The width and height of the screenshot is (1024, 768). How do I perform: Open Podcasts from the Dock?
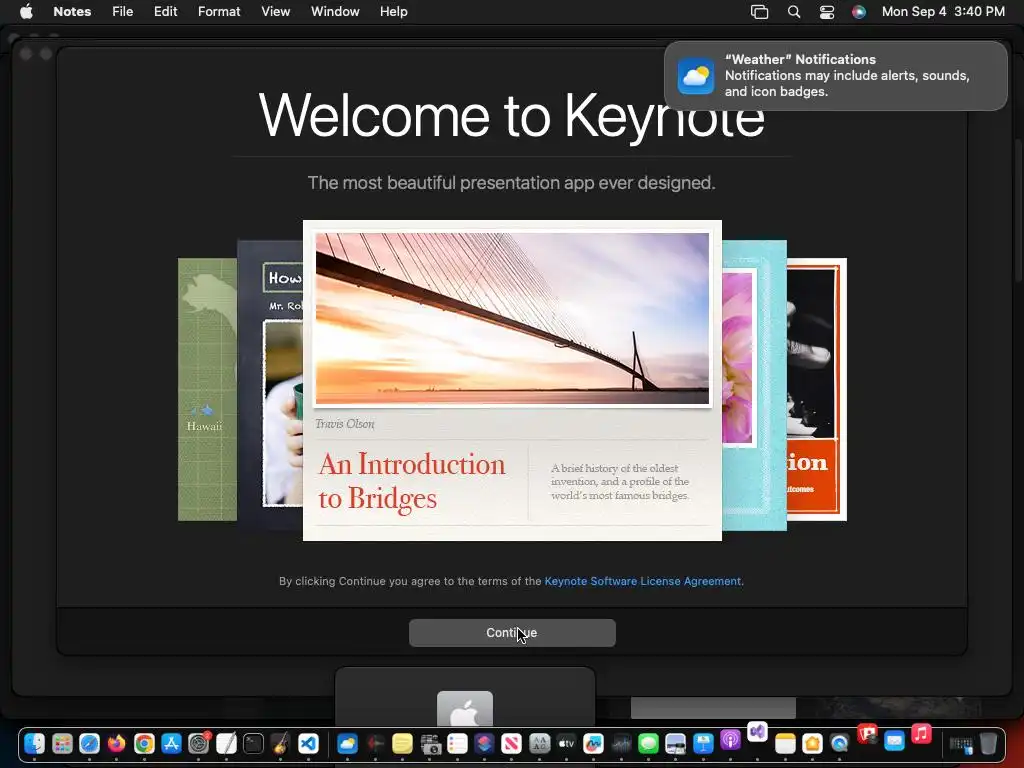[731, 739]
